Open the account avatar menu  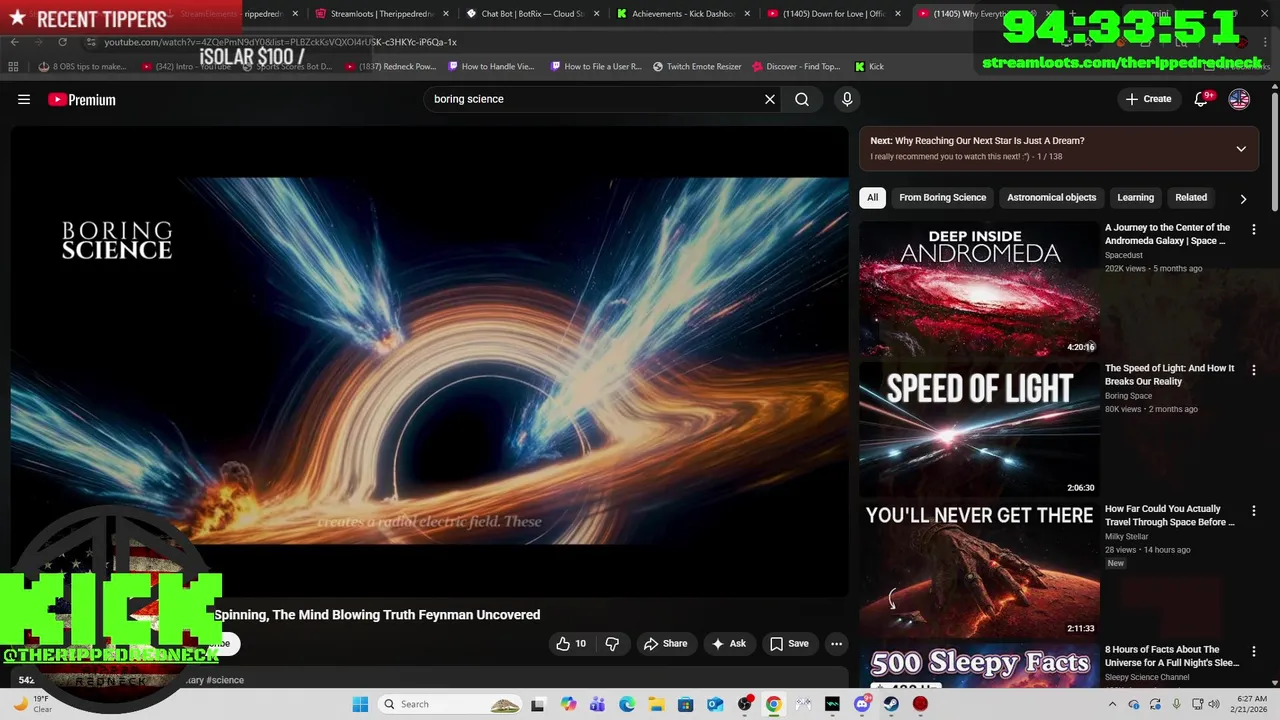tap(1239, 99)
